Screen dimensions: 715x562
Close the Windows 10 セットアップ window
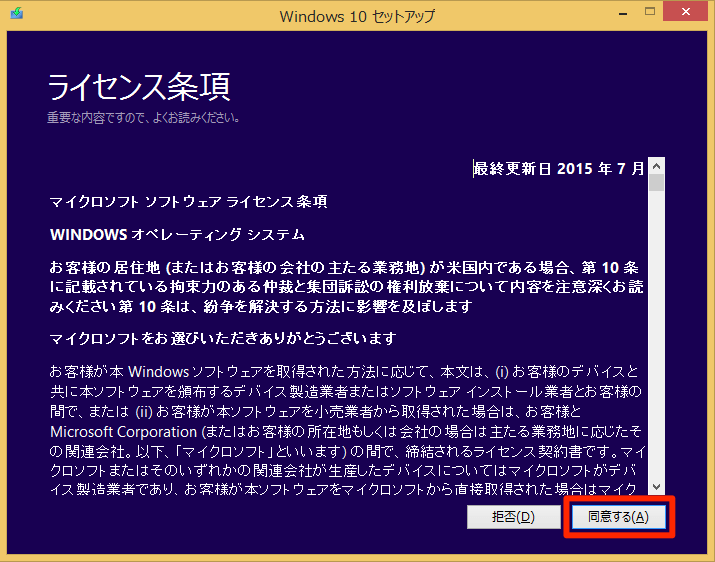[686, 12]
